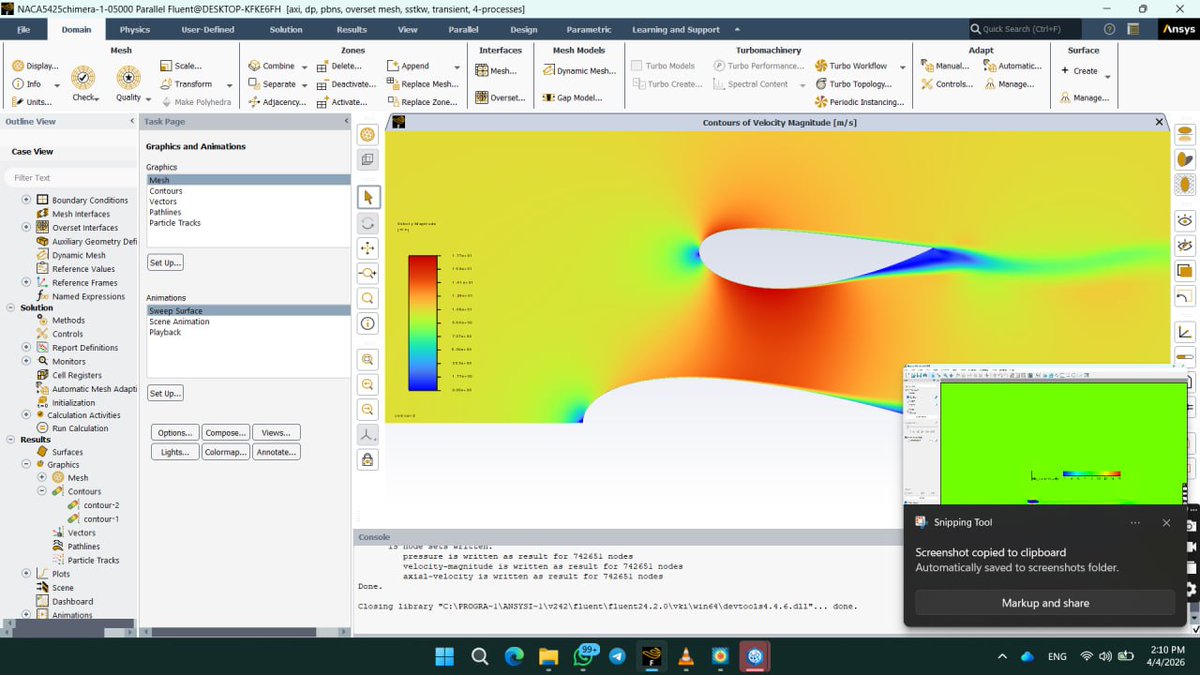The image size is (1200, 675).
Task: Click the Compose... button
Action: [225, 433]
